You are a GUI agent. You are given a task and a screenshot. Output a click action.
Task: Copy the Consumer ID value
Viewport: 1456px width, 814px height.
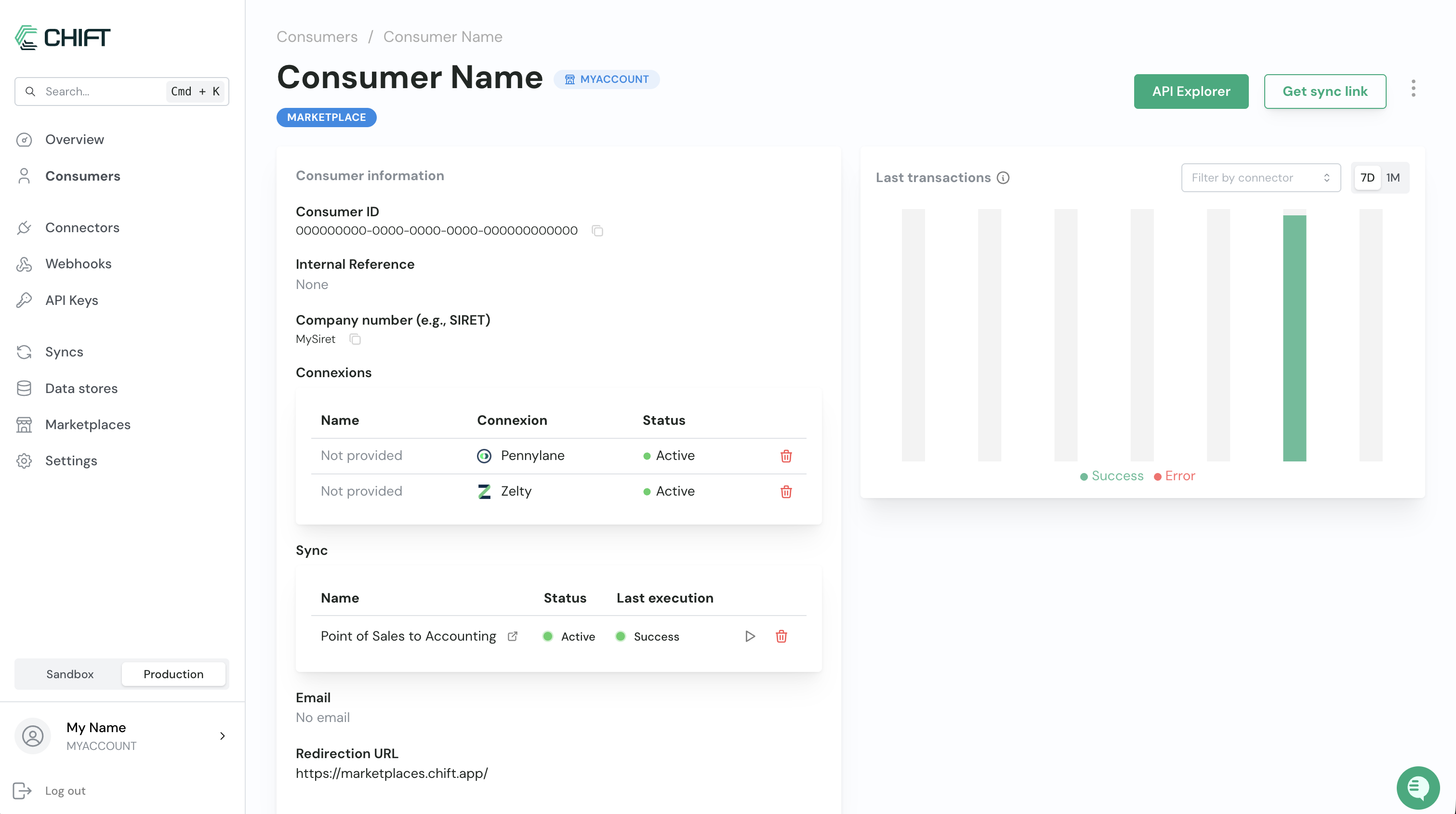click(597, 231)
